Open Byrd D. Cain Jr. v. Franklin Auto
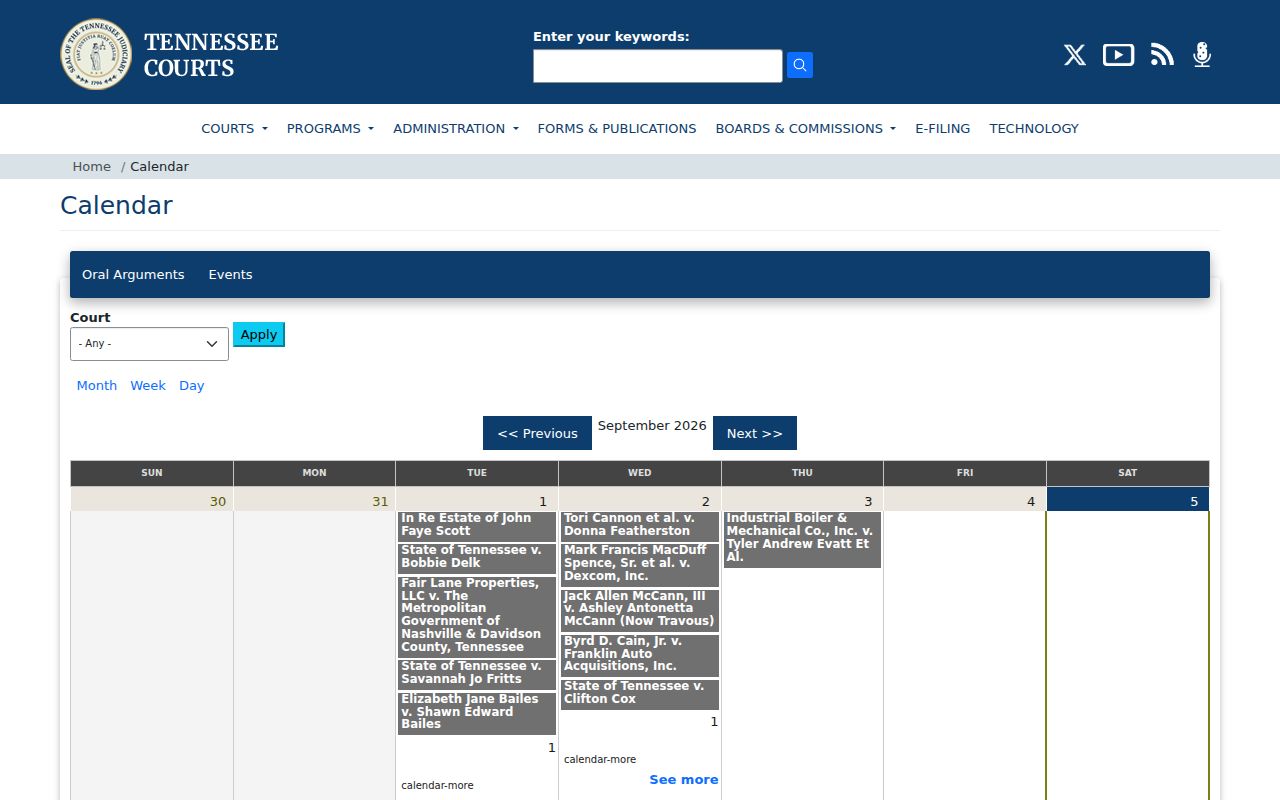 tap(639, 655)
